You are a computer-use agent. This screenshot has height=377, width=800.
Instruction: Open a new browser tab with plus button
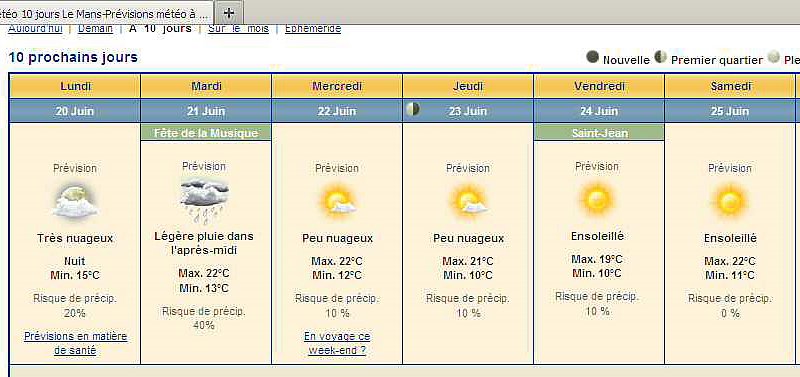point(230,12)
